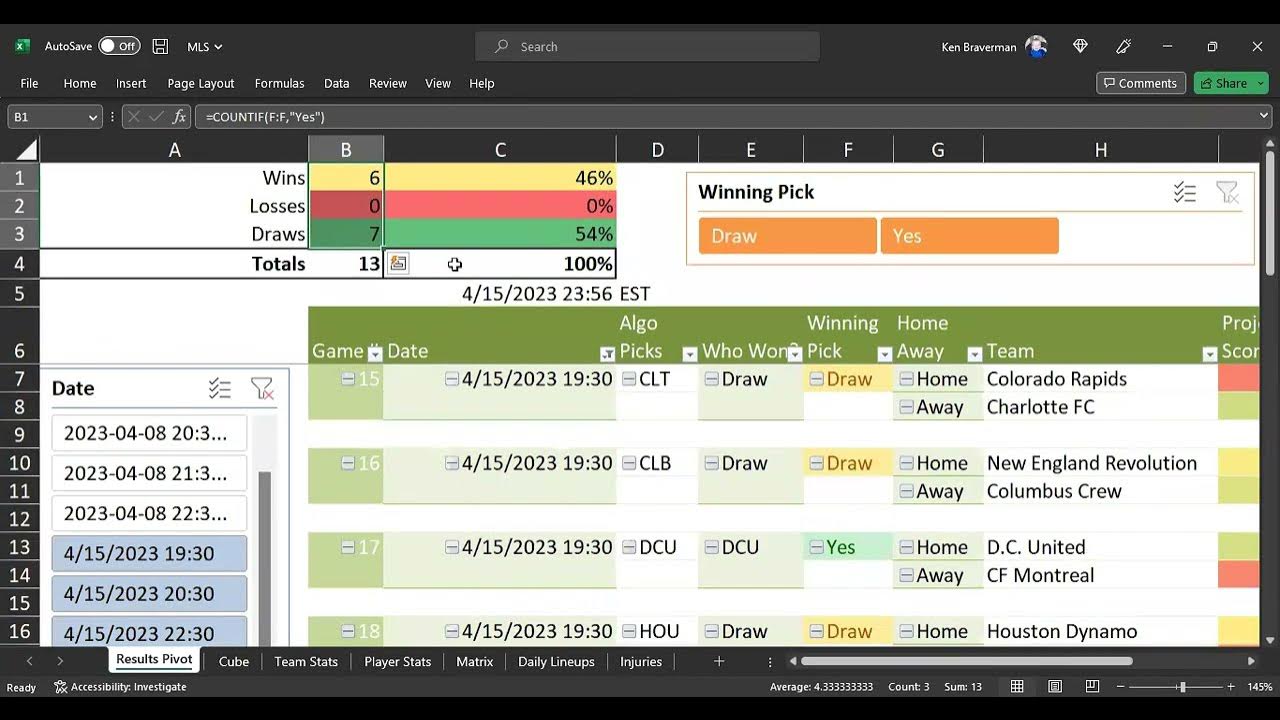1280x720 pixels.
Task: Switch to Normal view icon
Action: [x=1017, y=687]
